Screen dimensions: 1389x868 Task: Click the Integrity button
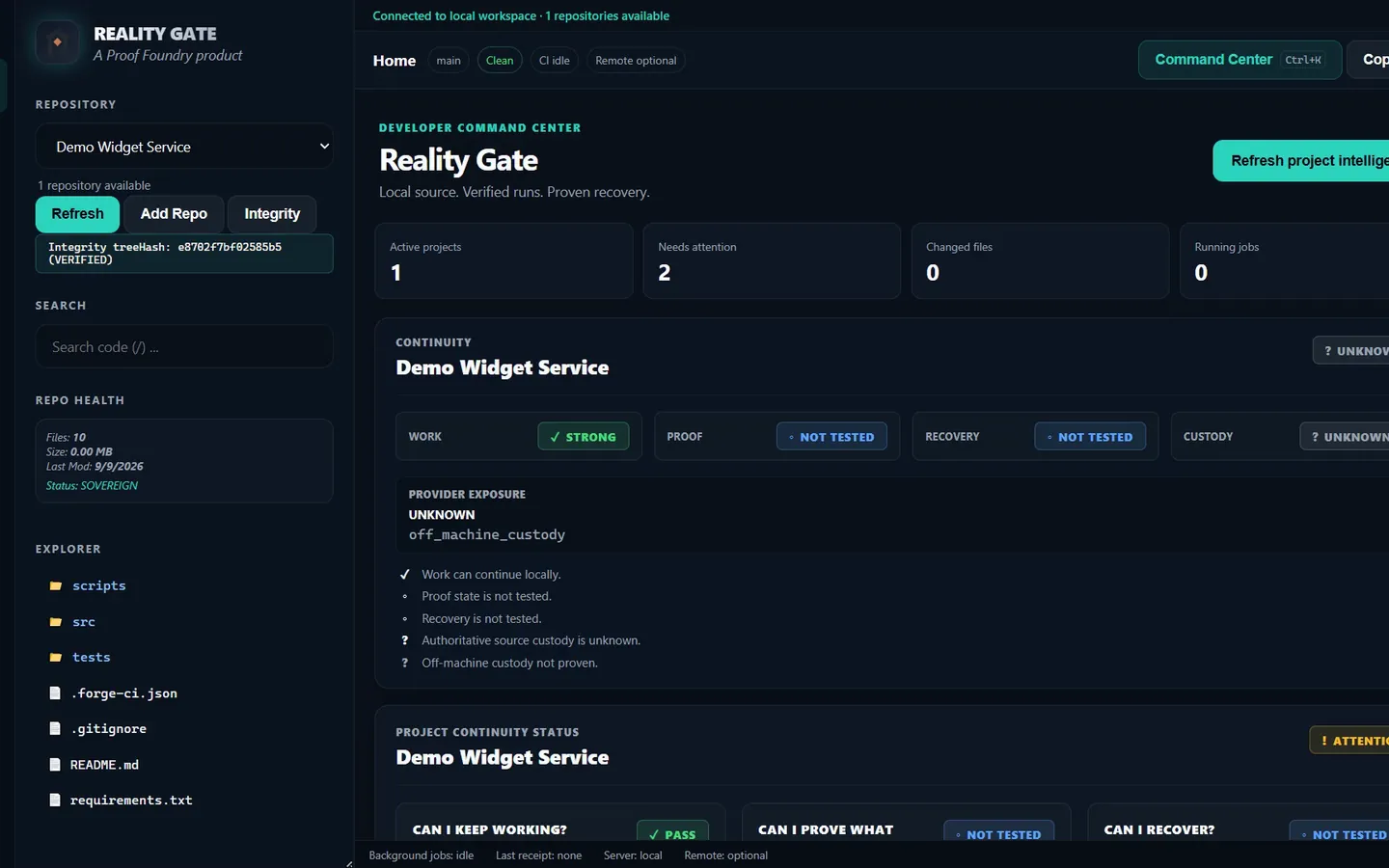pos(272,214)
